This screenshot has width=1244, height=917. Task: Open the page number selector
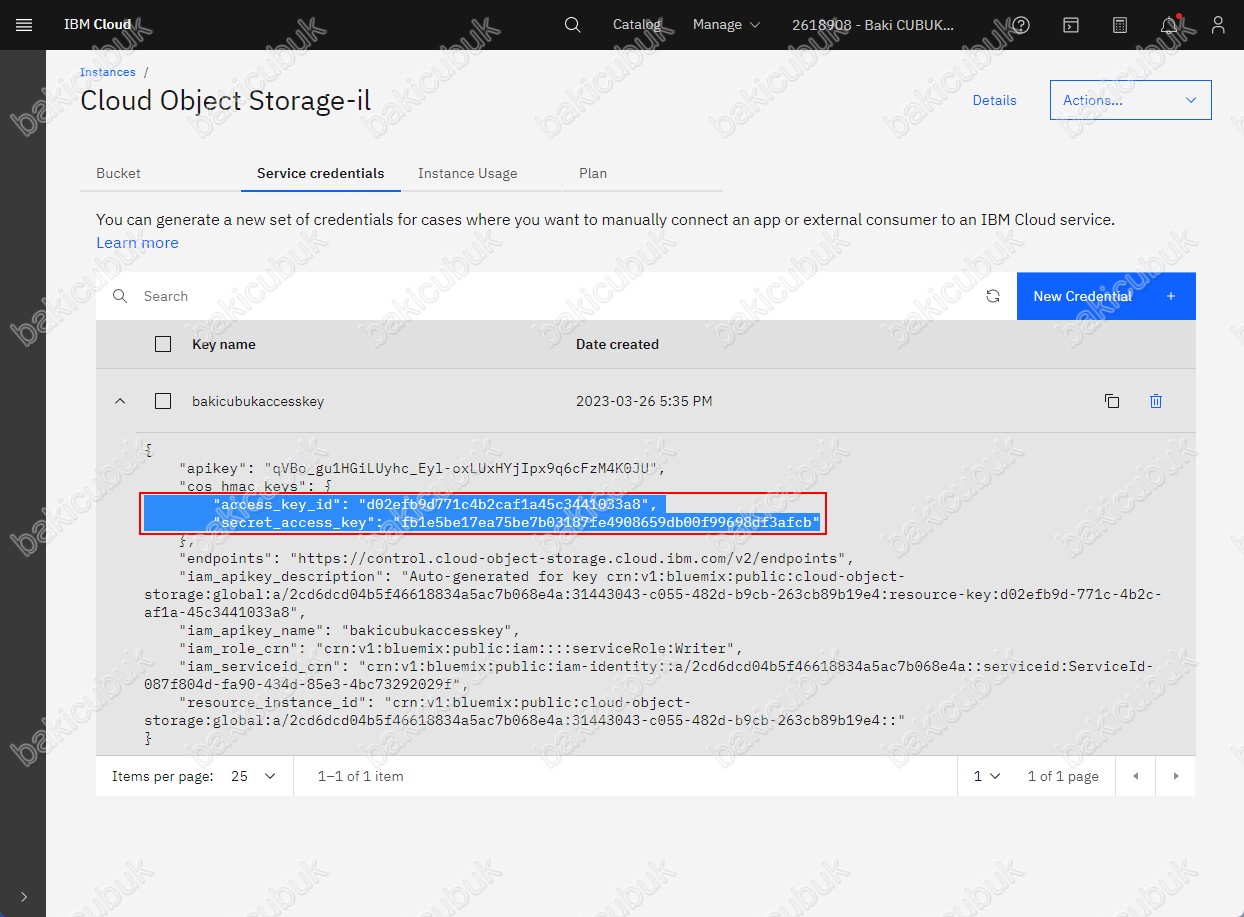click(987, 776)
